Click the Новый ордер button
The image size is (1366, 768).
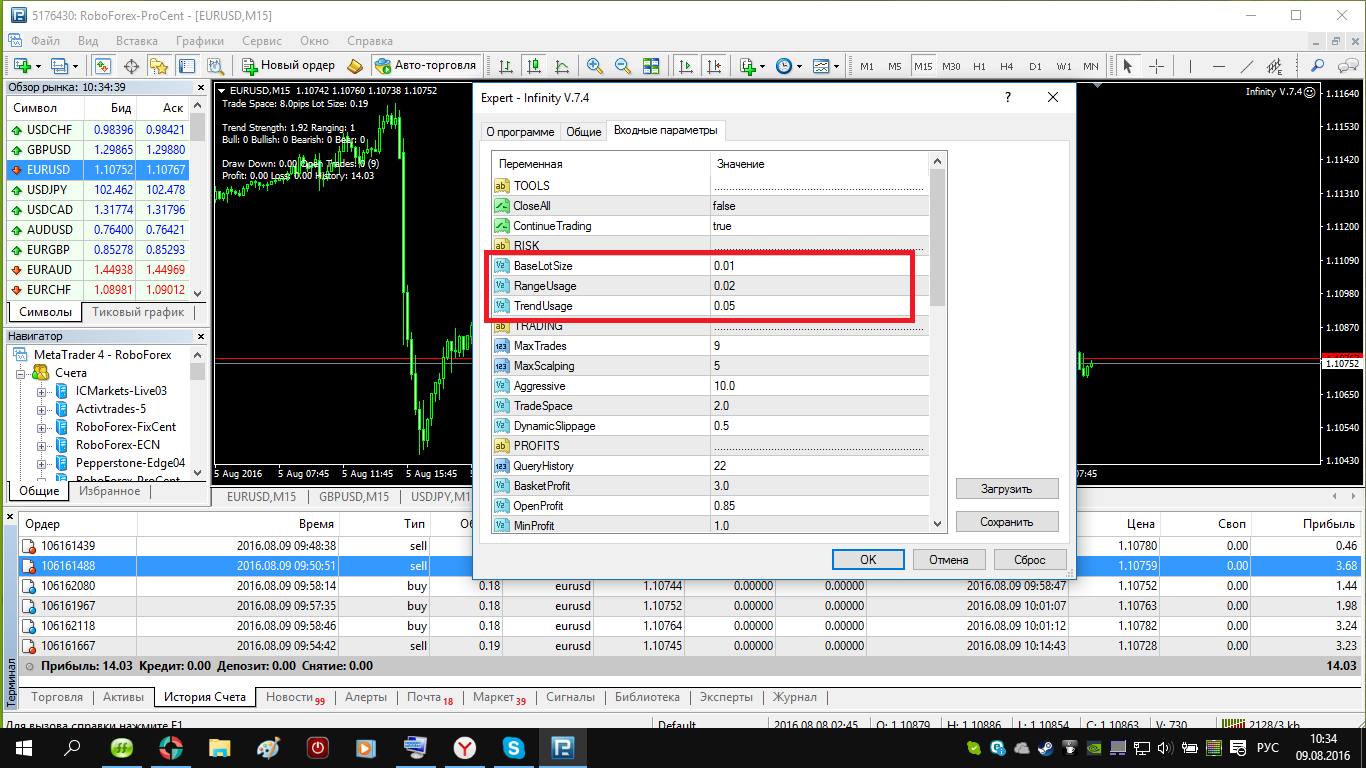289,66
